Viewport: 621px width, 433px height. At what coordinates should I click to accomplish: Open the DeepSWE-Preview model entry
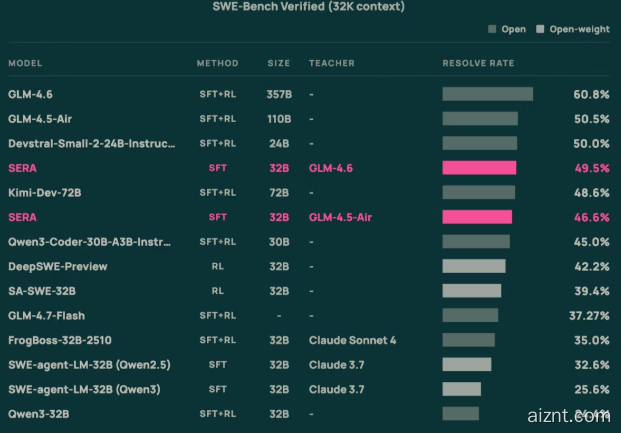(58, 266)
